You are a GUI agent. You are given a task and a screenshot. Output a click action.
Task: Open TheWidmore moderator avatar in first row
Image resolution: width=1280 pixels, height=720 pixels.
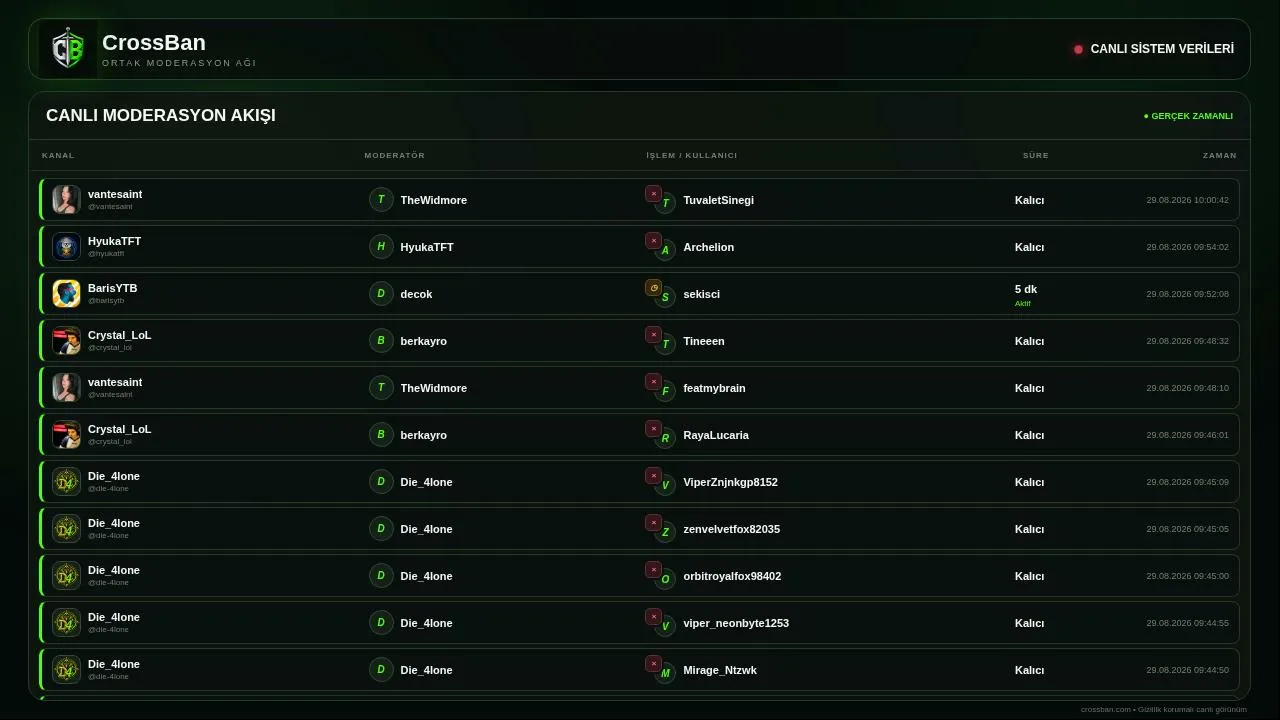381,199
